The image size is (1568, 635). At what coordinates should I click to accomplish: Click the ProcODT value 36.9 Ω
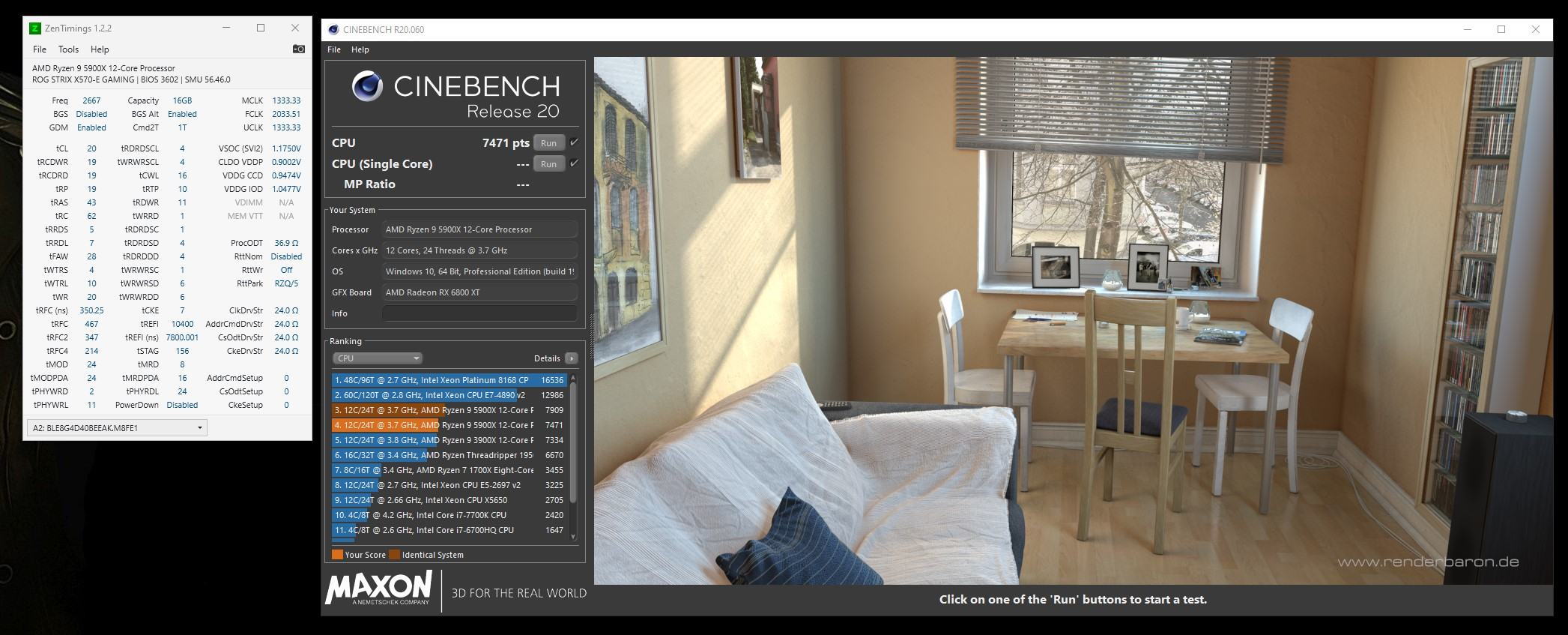(x=286, y=243)
